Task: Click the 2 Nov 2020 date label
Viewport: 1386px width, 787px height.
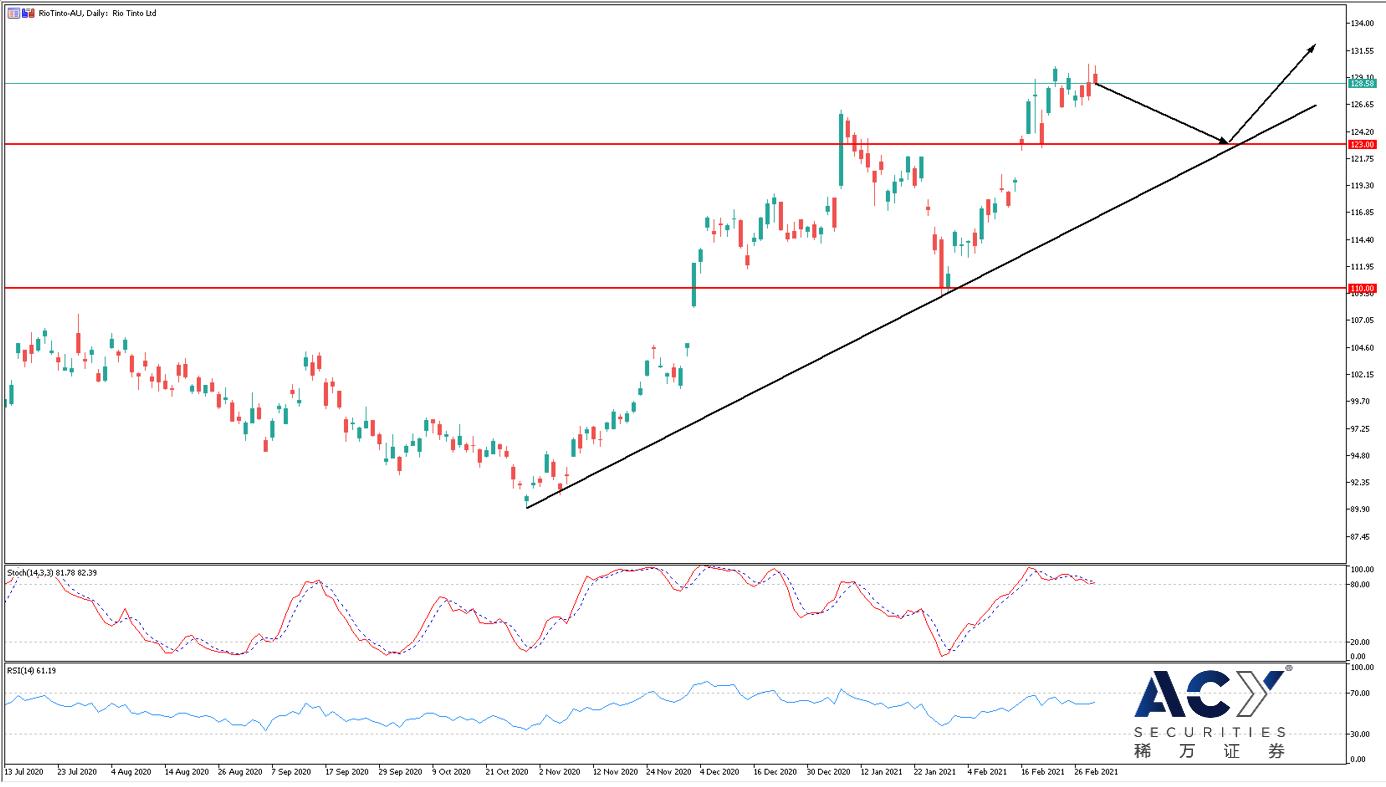Action: tap(559, 772)
